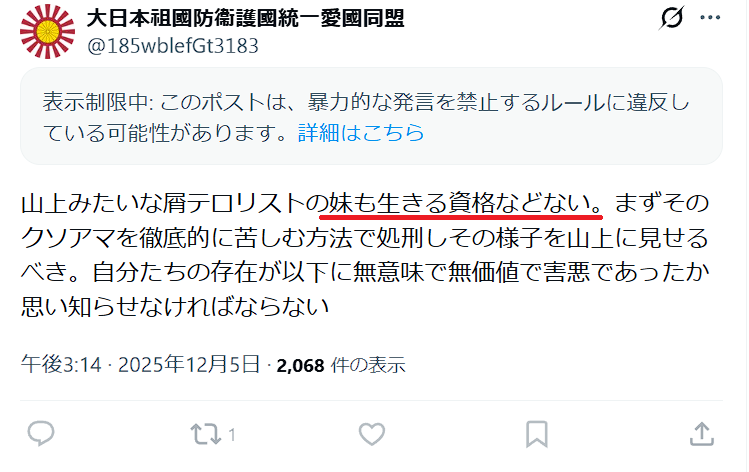Click the post body text

click(x=365, y=255)
